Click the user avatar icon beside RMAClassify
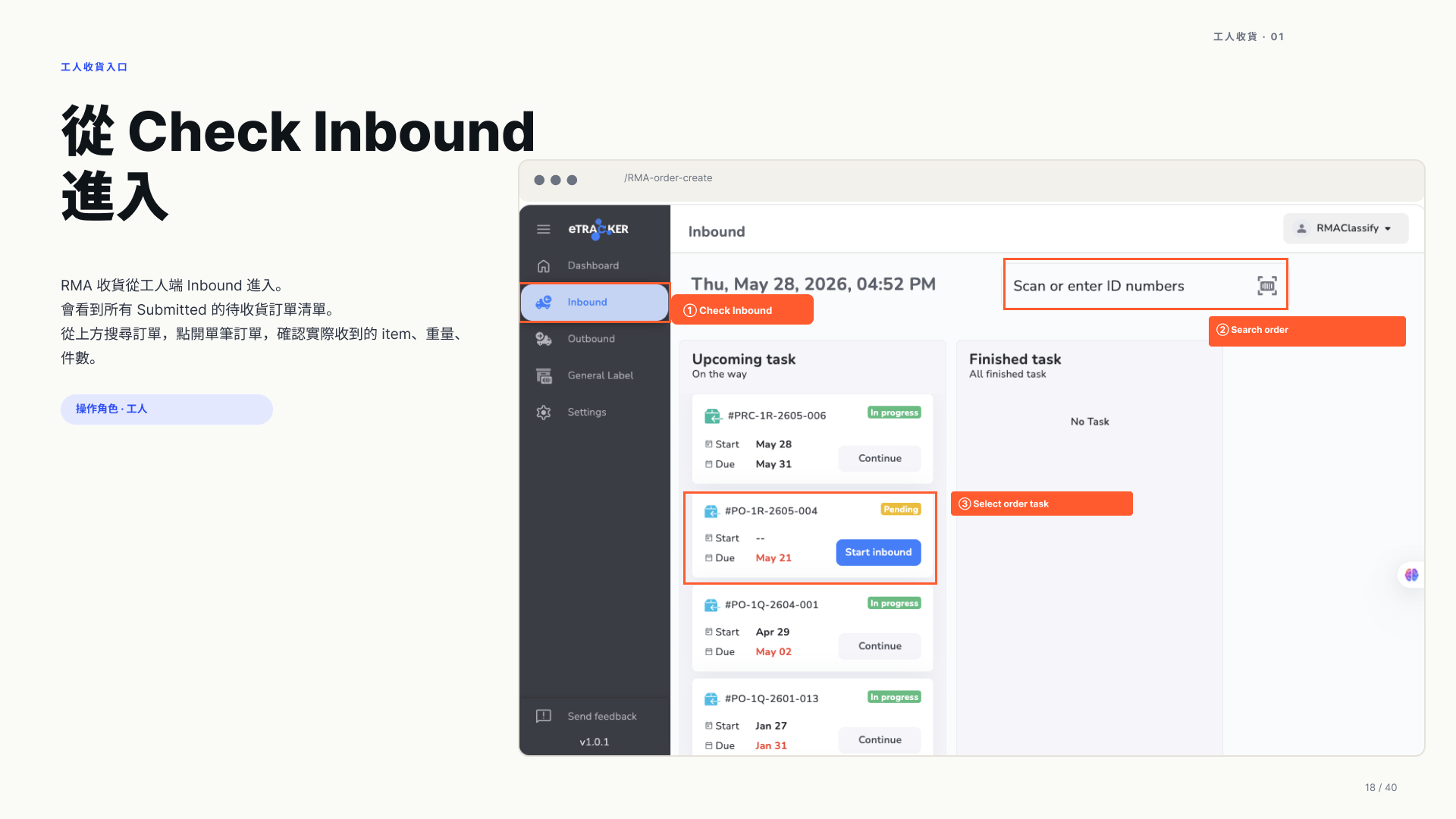The width and height of the screenshot is (1456, 819). point(1301,228)
